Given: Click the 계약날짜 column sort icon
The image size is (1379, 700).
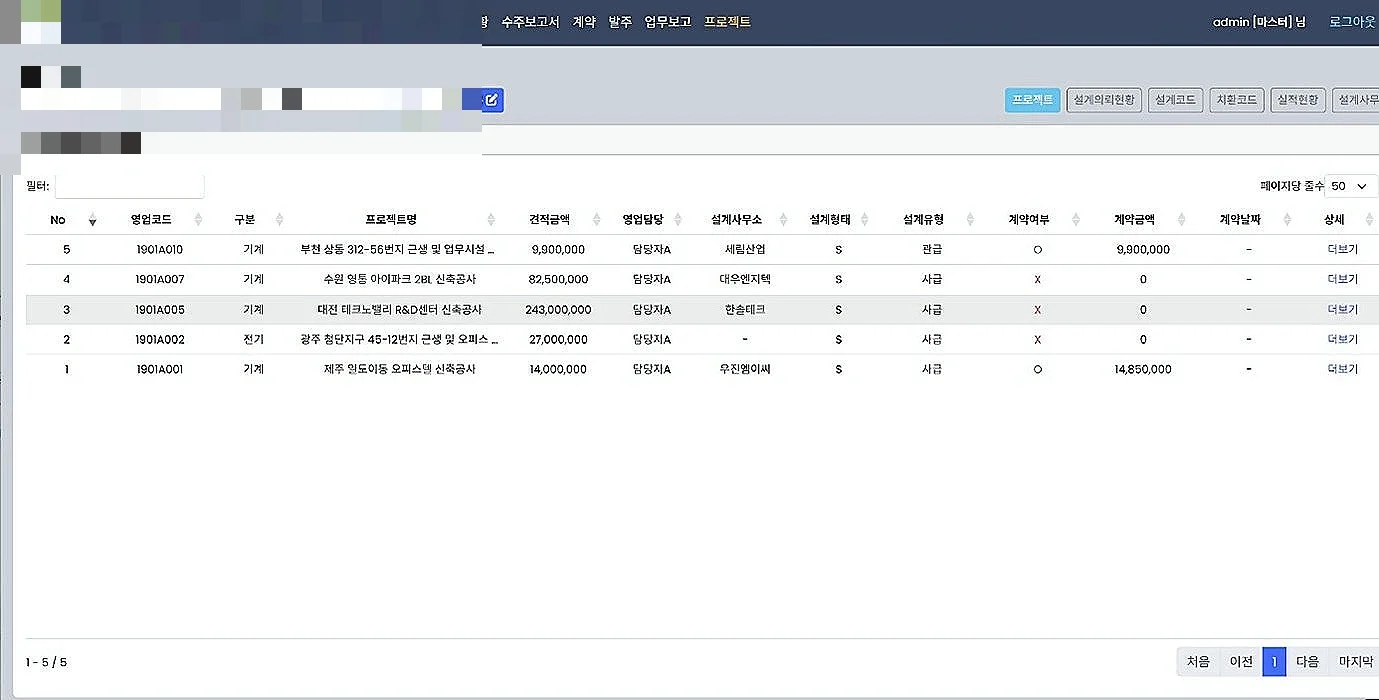Looking at the screenshot, I should coord(1285,219).
